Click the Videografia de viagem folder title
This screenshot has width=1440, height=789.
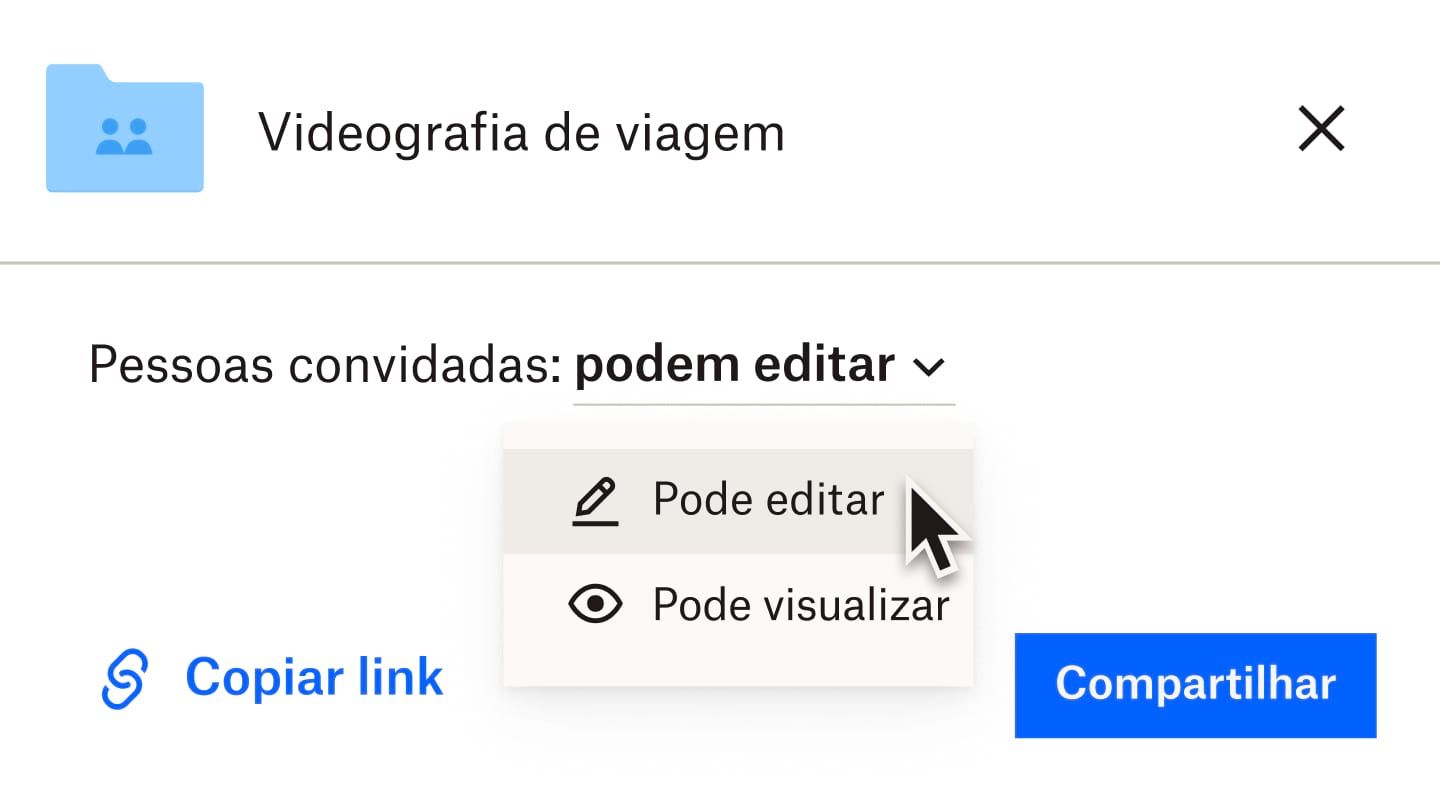tap(521, 132)
